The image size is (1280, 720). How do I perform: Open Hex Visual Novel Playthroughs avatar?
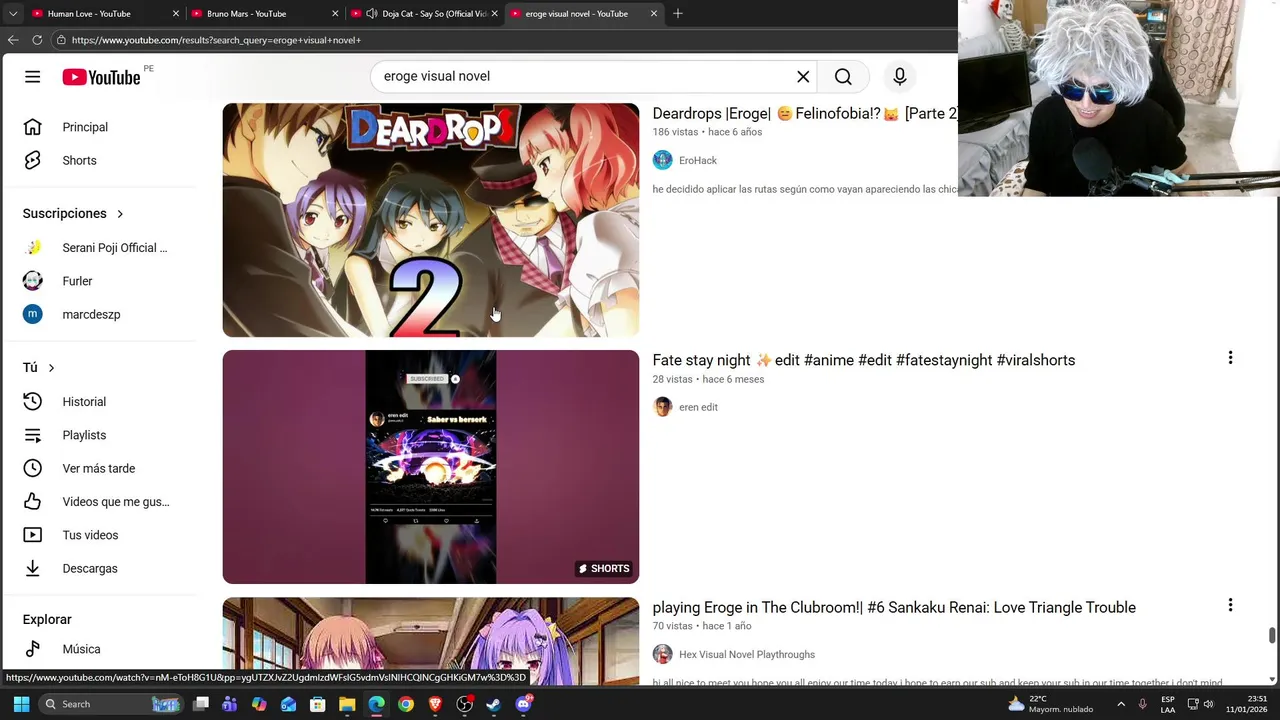[x=662, y=654]
